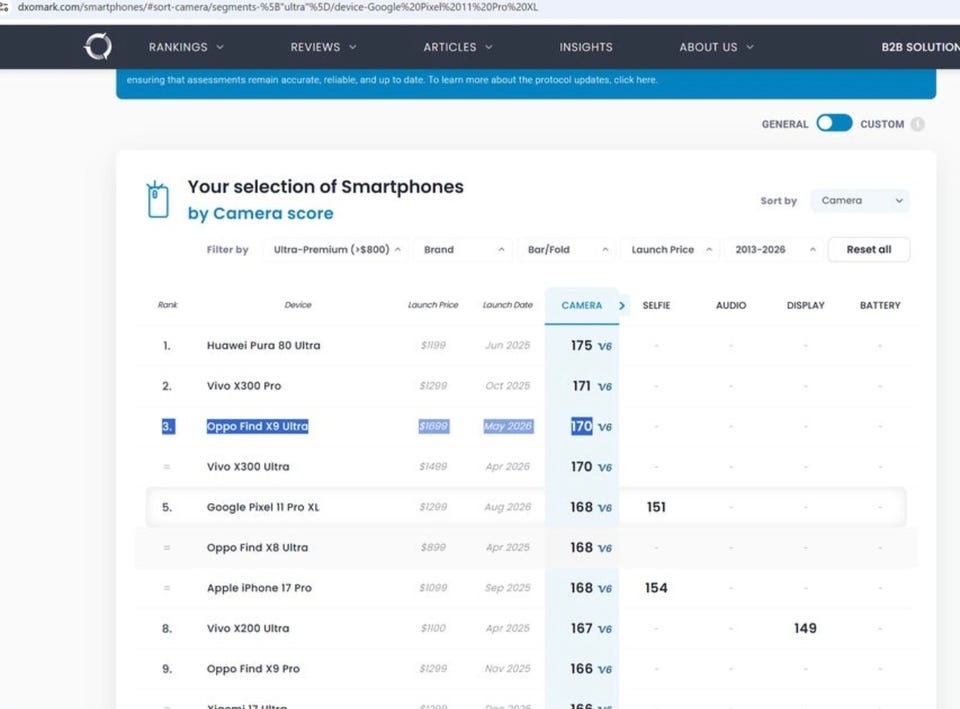
Task: Select the CAMERA column tab
Action: [582, 306]
